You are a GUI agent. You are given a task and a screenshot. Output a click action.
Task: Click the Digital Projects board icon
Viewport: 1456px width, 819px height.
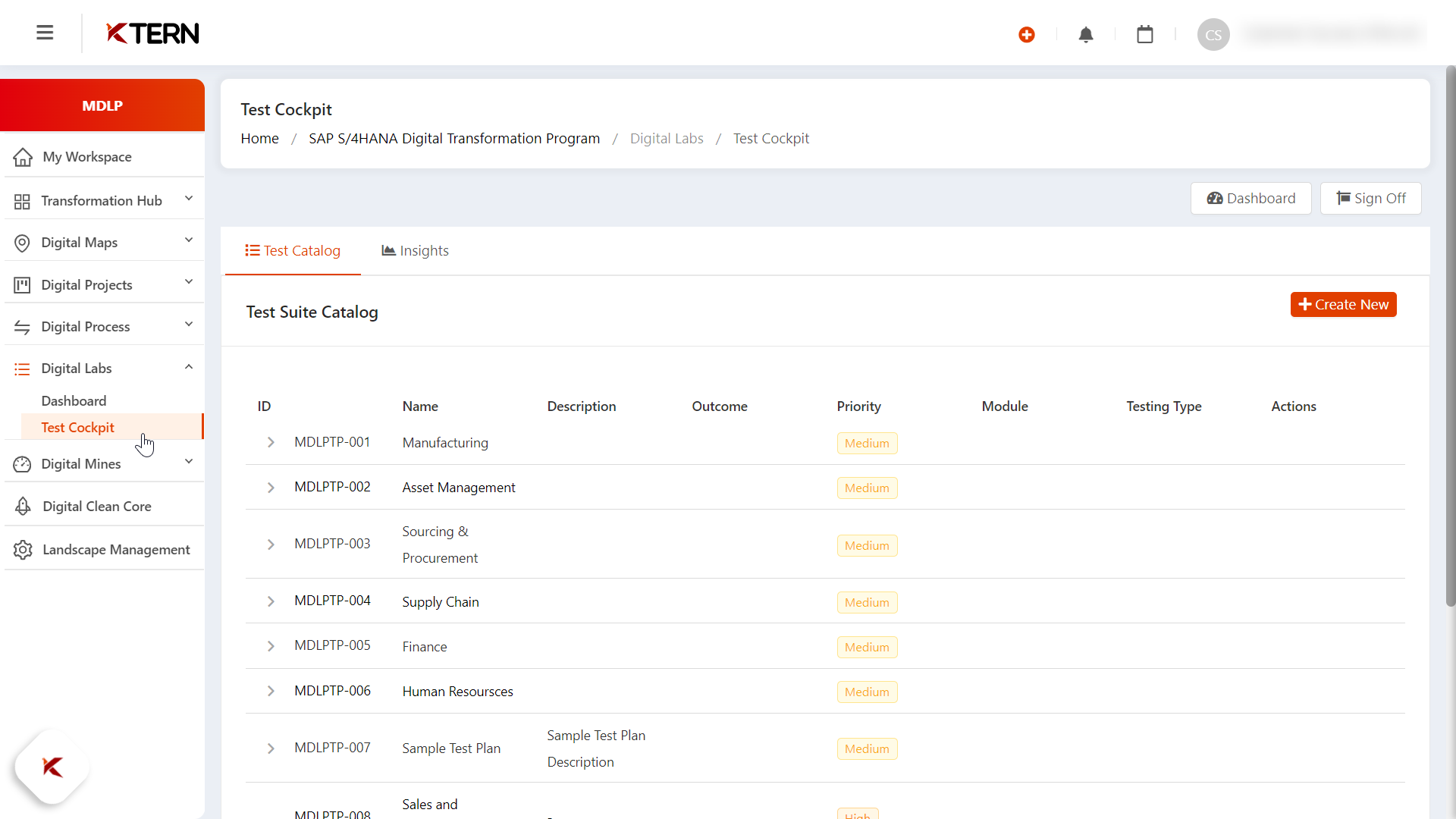pos(22,285)
